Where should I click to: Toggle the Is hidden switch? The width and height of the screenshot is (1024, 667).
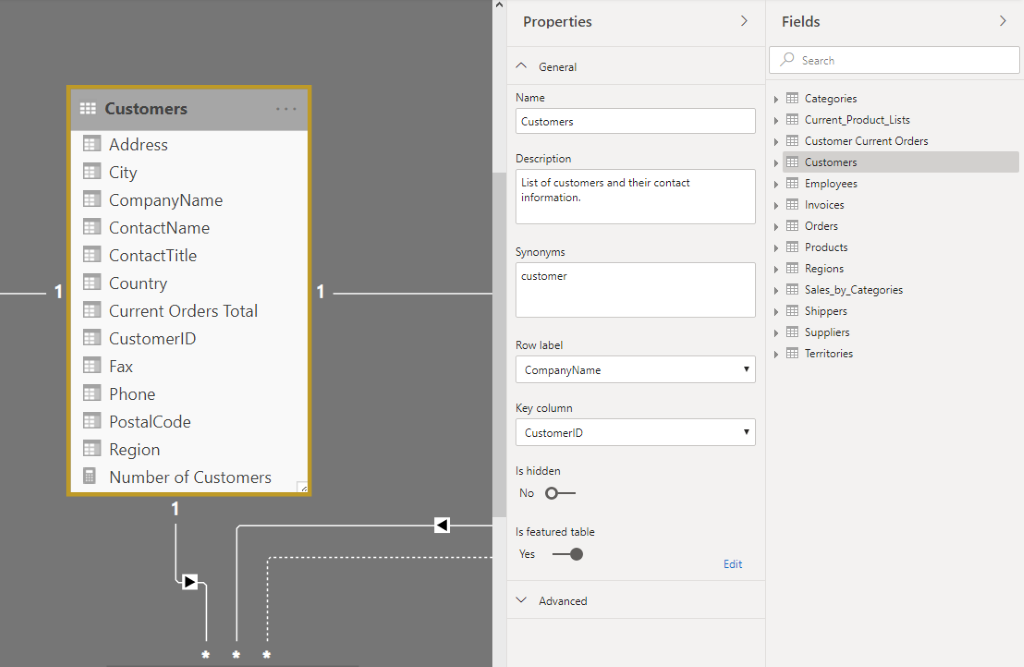(560, 493)
